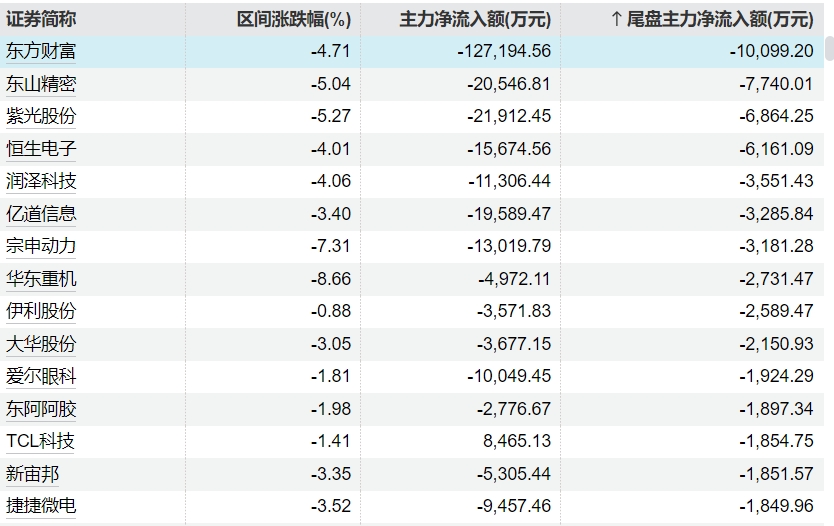Open the 紫光股份 stock link
The height and width of the screenshot is (526, 834).
click(x=41, y=116)
